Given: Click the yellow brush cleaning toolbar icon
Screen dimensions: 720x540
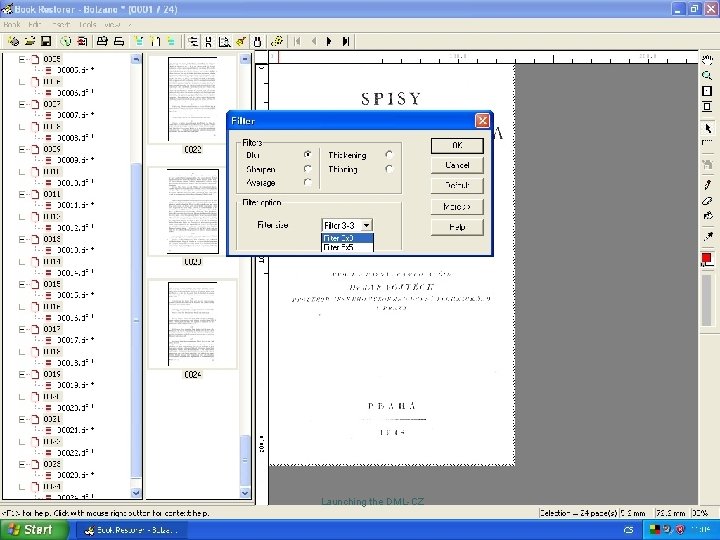Looking at the screenshot, I should tap(241, 41).
